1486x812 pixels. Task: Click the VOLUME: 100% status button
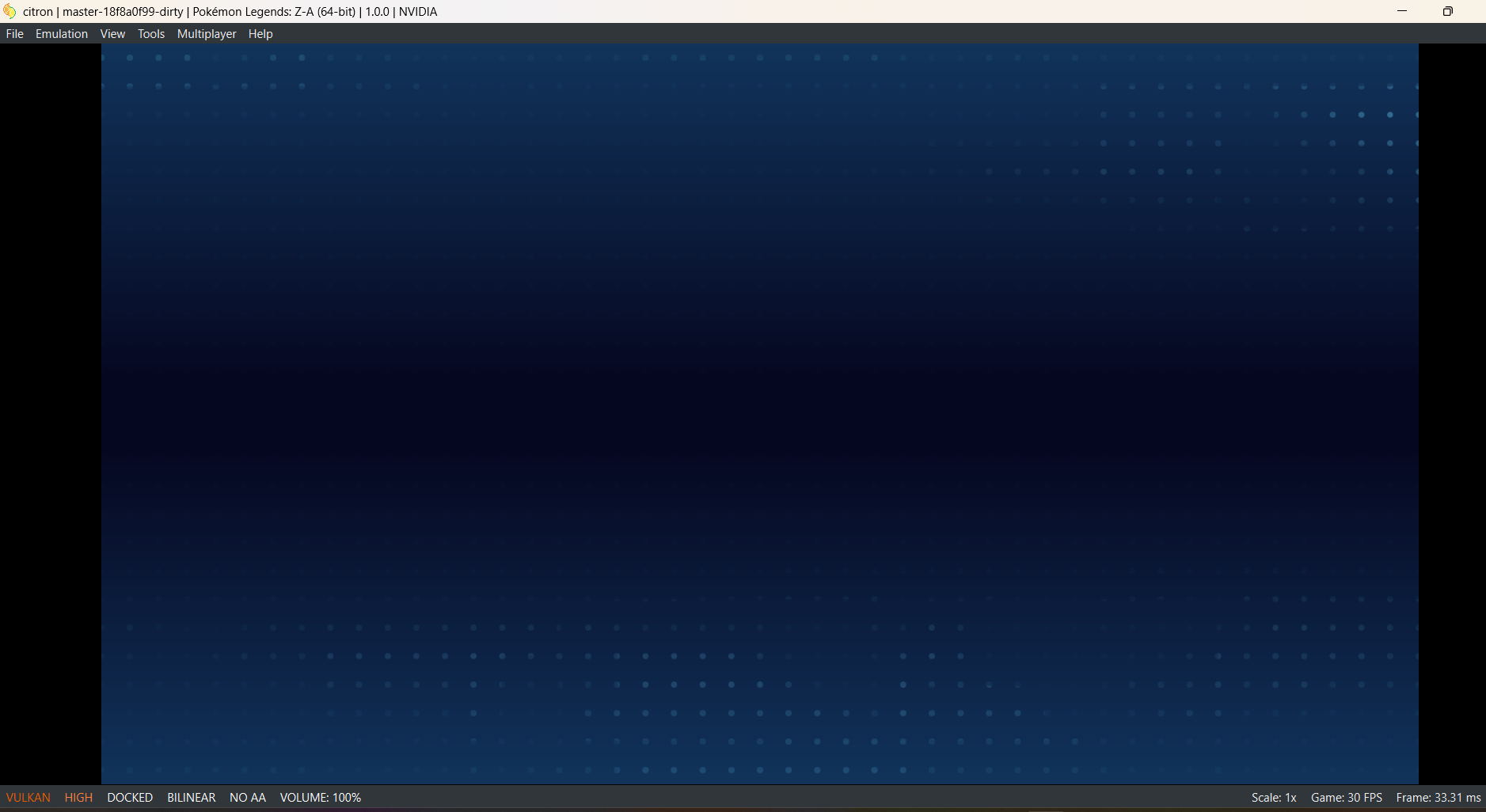(x=321, y=798)
